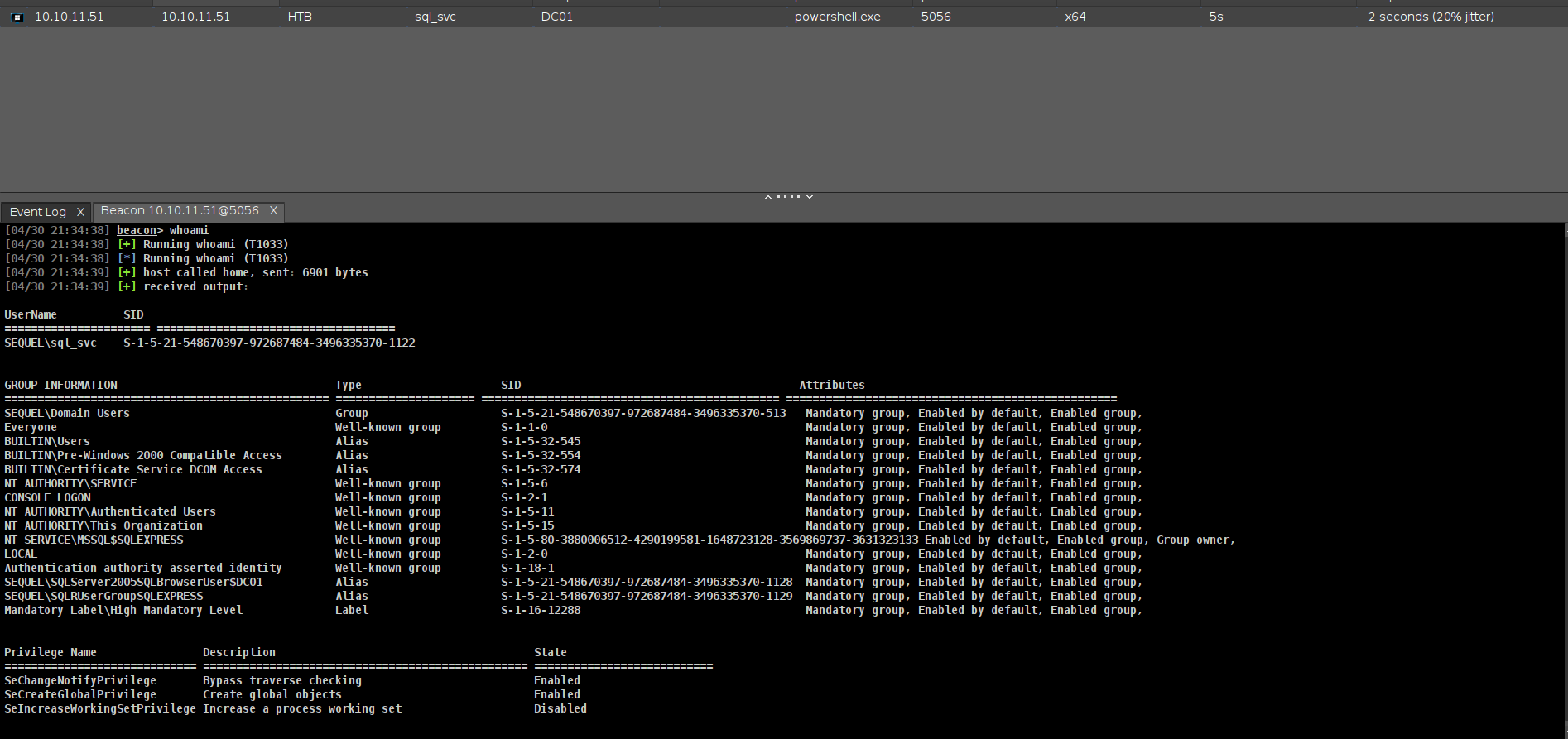This screenshot has height=739, width=1568.
Task: Click the SEQUEL\sql_svc username text
Action: point(51,343)
